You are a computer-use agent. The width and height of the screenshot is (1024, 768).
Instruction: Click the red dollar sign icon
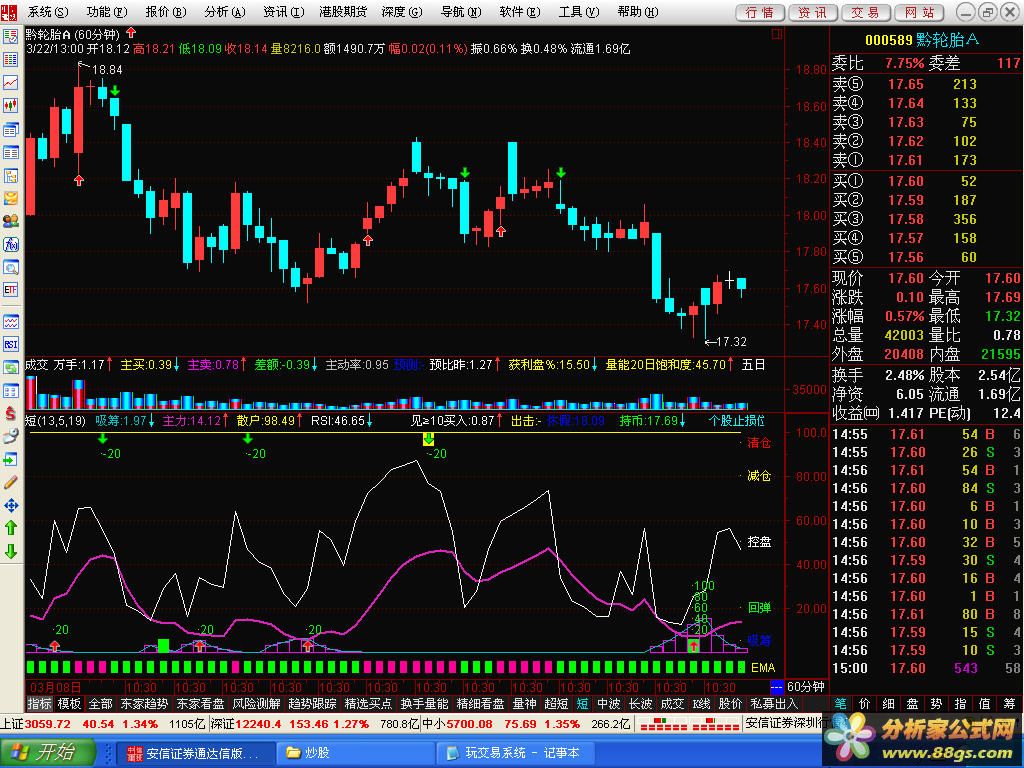(x=10, y=413)
